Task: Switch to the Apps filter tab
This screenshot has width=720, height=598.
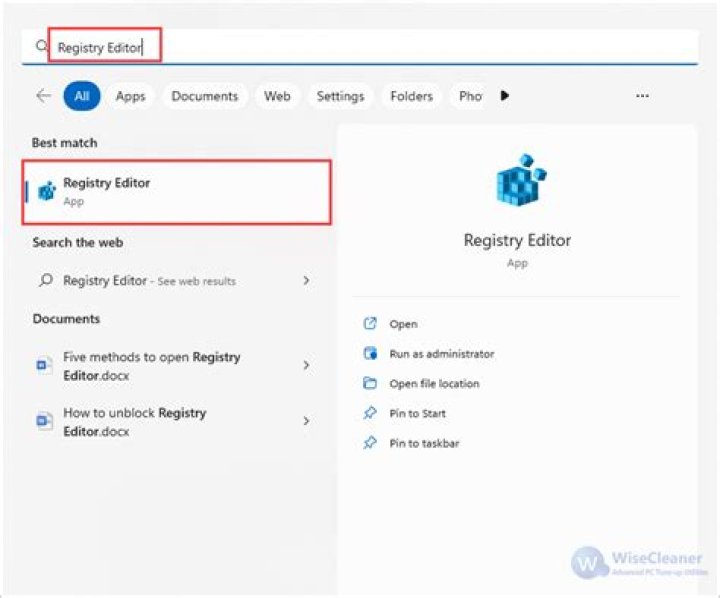Action: coord(130,96)
